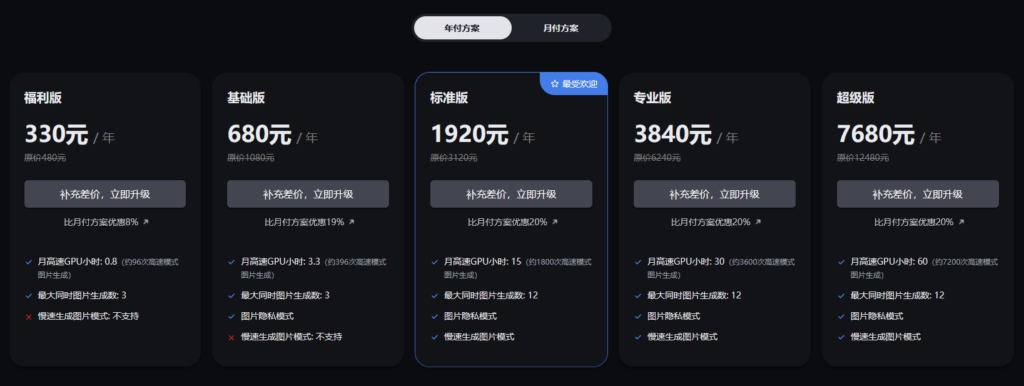Click the arrow icon in 超级版 discount link

[961, 222]
